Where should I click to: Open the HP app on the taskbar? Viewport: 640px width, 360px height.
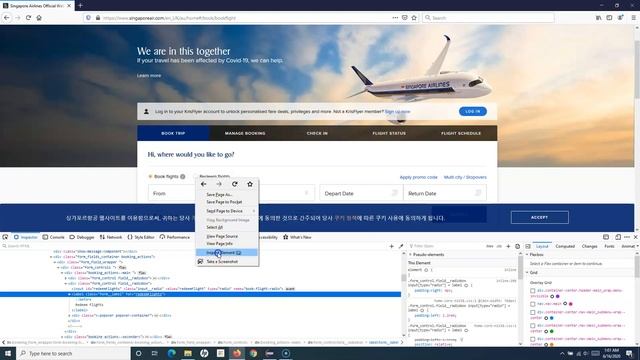click(x=204, y=353)
